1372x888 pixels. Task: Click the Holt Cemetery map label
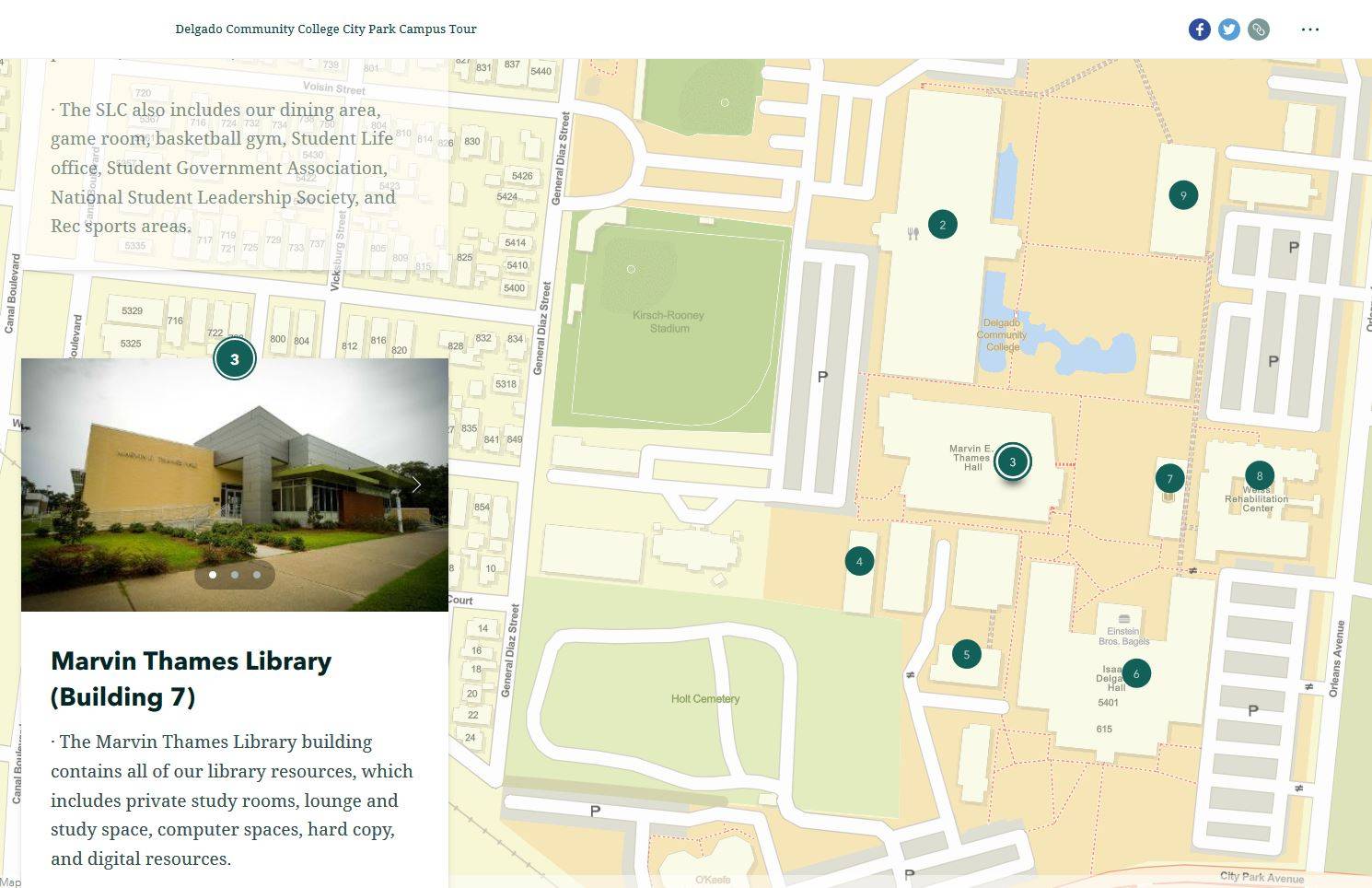coord(705,699)
